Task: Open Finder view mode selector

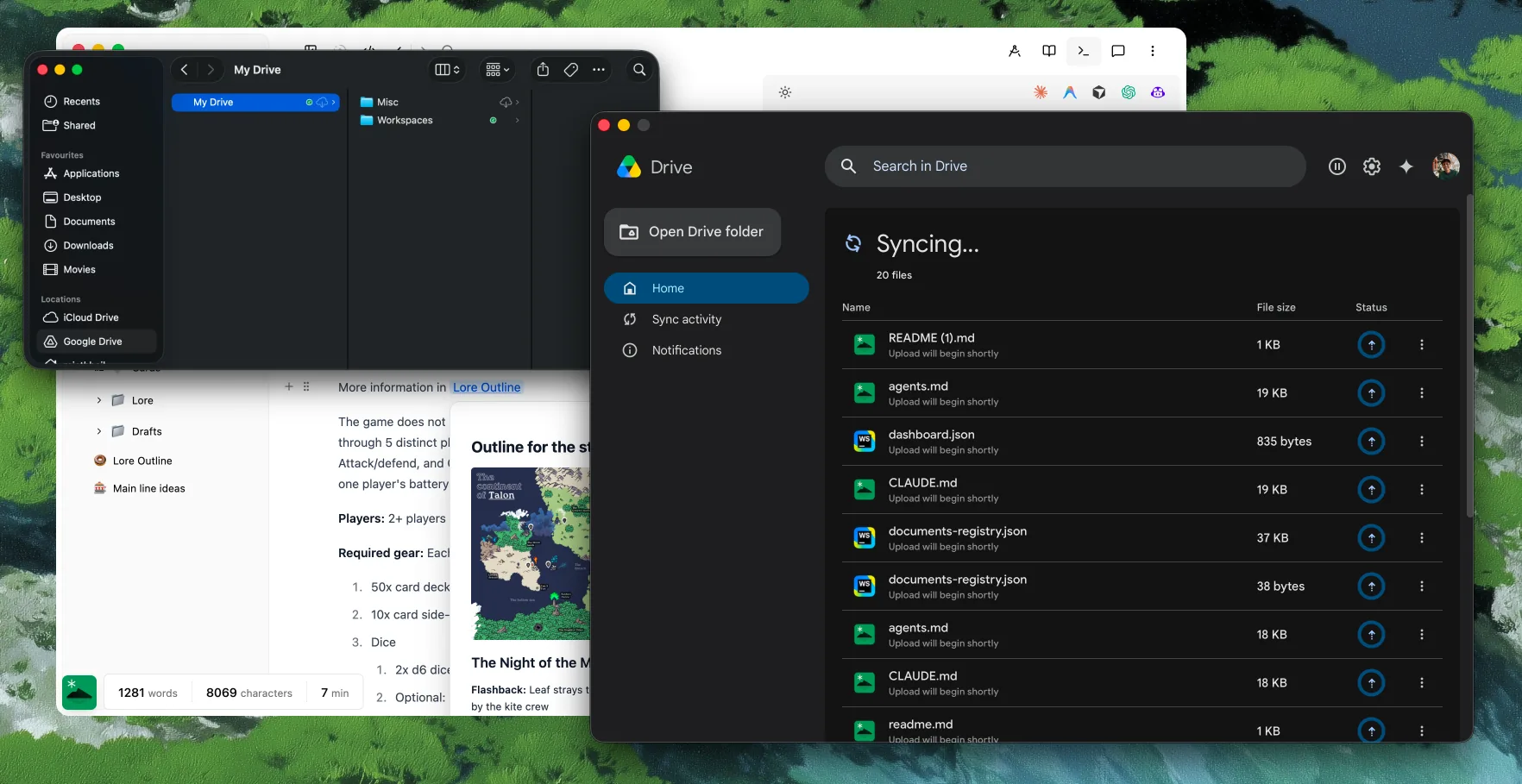Action: coord(447,70)
